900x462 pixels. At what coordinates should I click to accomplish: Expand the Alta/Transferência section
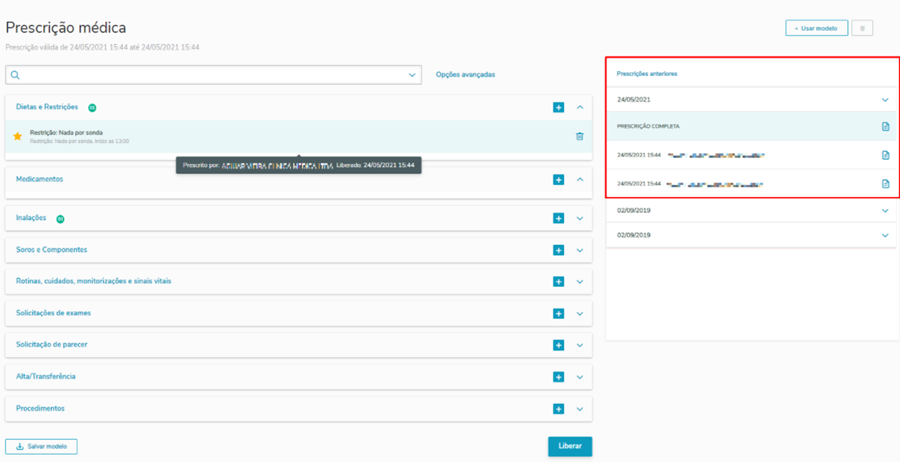(580, 377)
